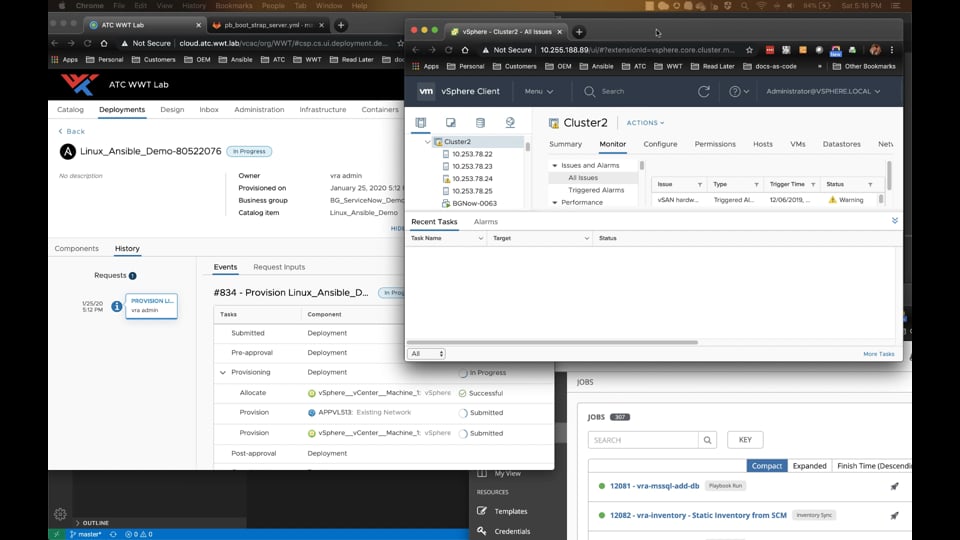Screen dimensions: 960x540
Task: Switch to Request Inputs tab
Action: (279, 267)
